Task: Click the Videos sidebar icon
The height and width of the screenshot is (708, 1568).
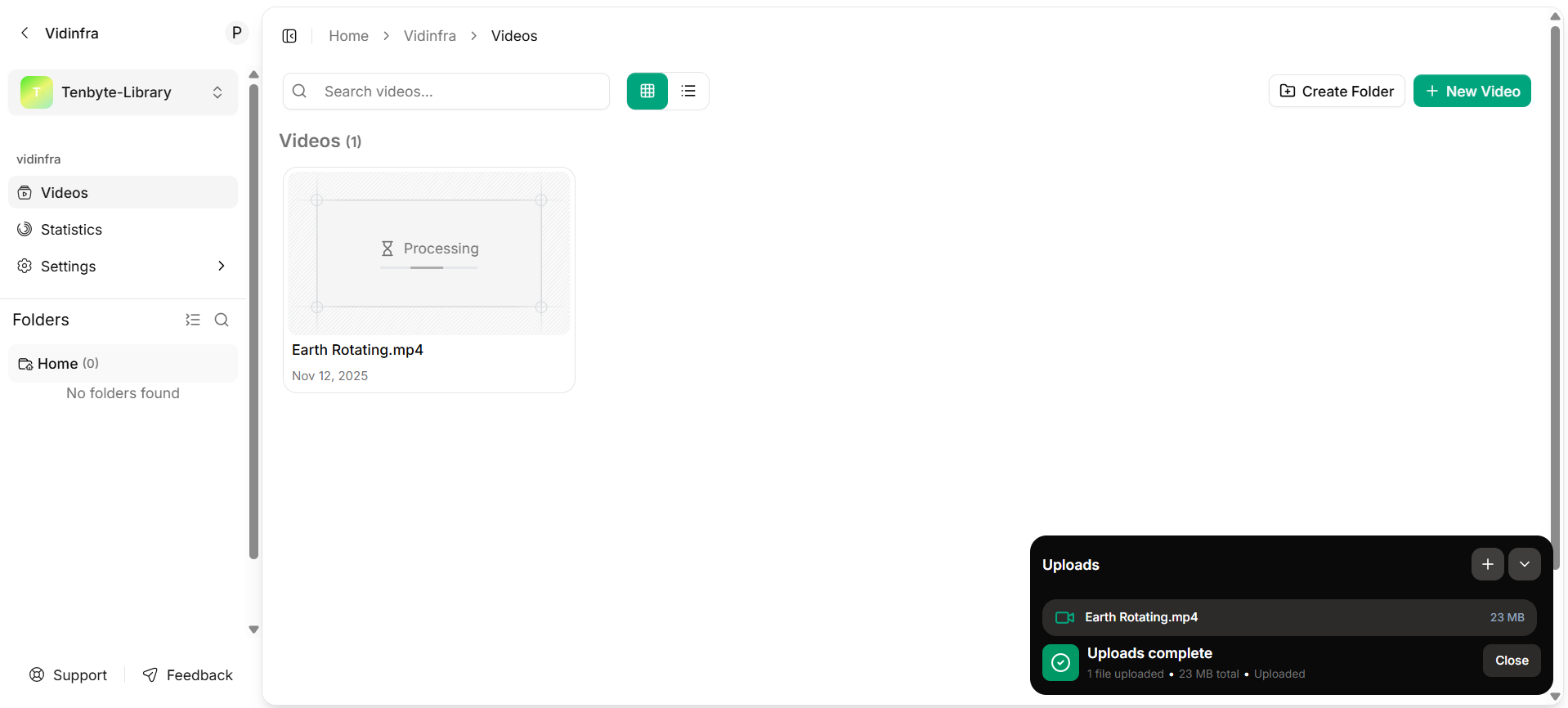Action: coord(25,192)
